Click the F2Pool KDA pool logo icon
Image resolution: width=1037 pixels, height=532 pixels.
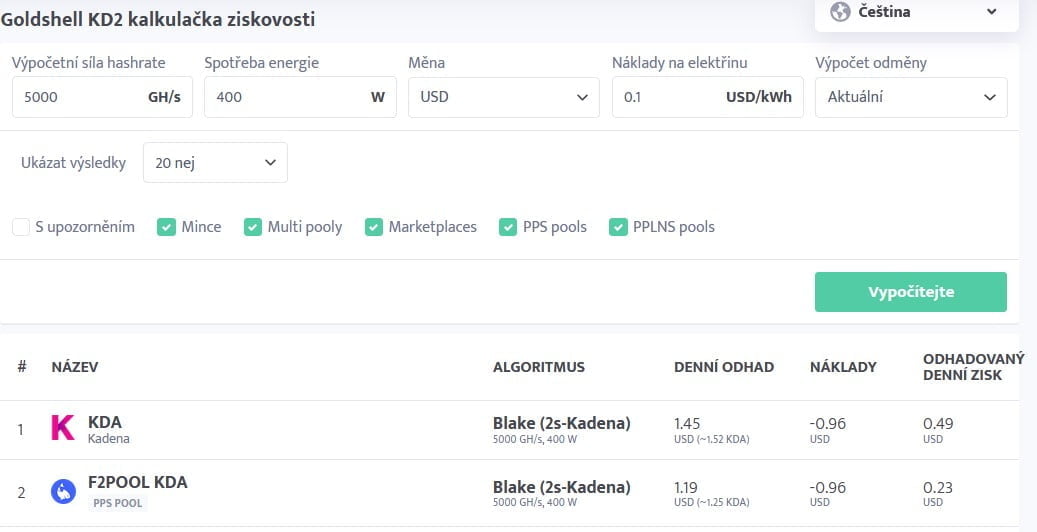tap(64, 490)
